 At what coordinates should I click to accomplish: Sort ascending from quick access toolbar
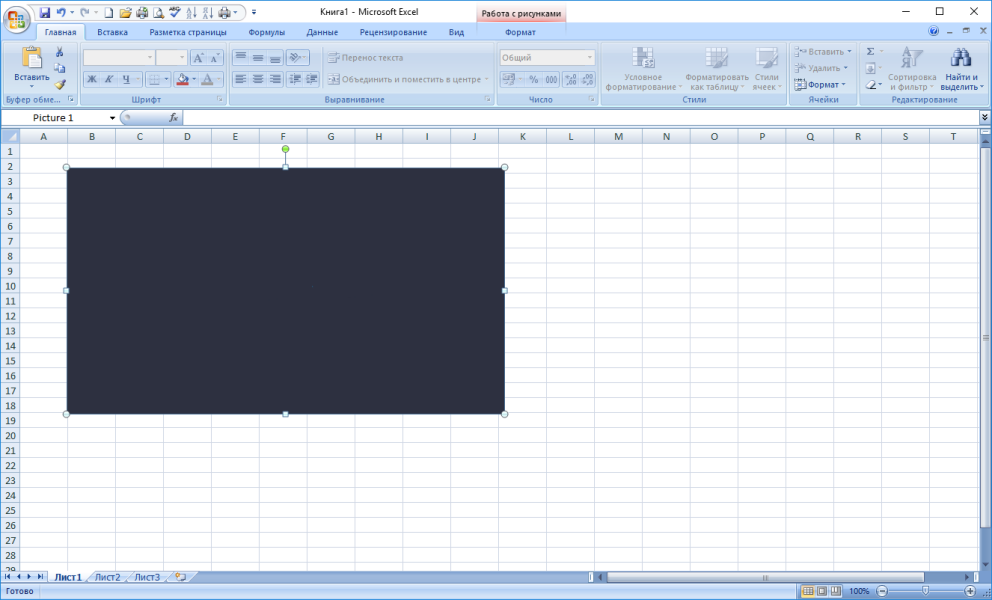tap(192, 12)
